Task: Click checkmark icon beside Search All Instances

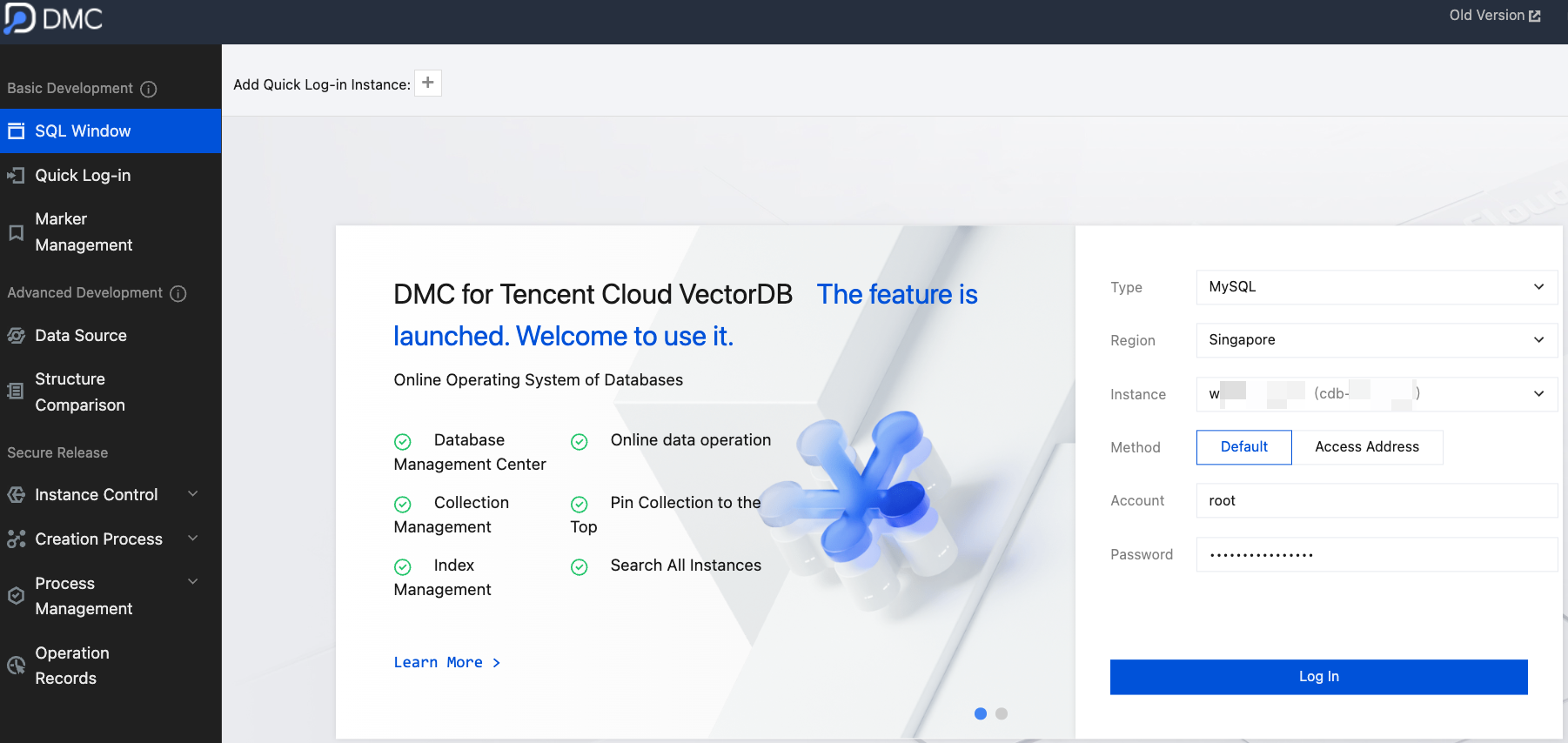Action: click(580, 567)
